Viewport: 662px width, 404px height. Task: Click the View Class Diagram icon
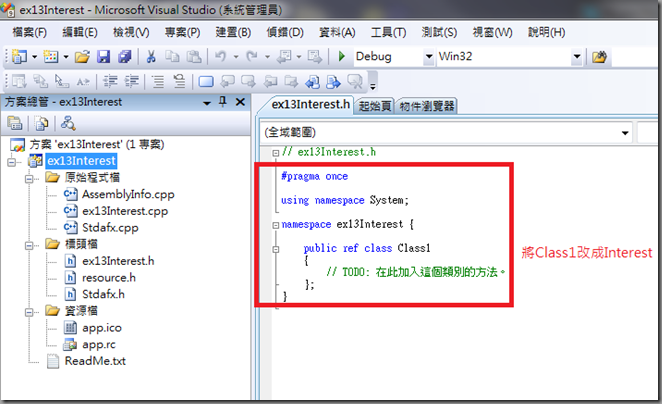[68, 123]
